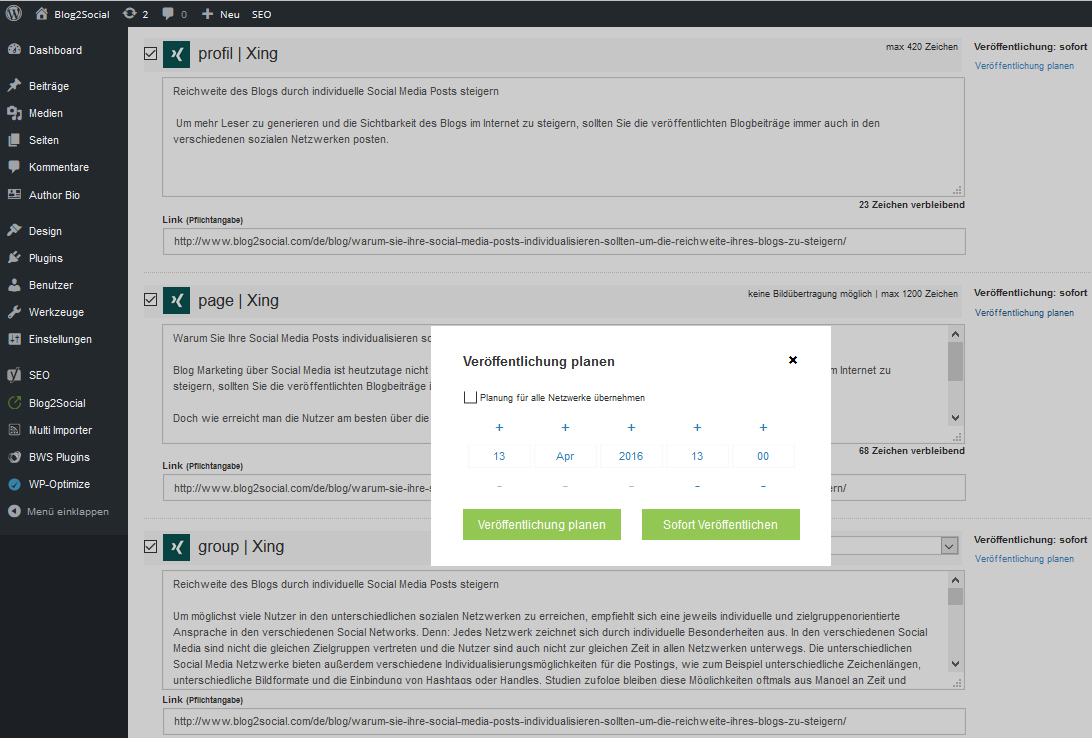The width and height of the screenshot is (1092, 738).
Task: Enable Planung für alle Netzwerke übernehmen
Action: coord(470,398)
